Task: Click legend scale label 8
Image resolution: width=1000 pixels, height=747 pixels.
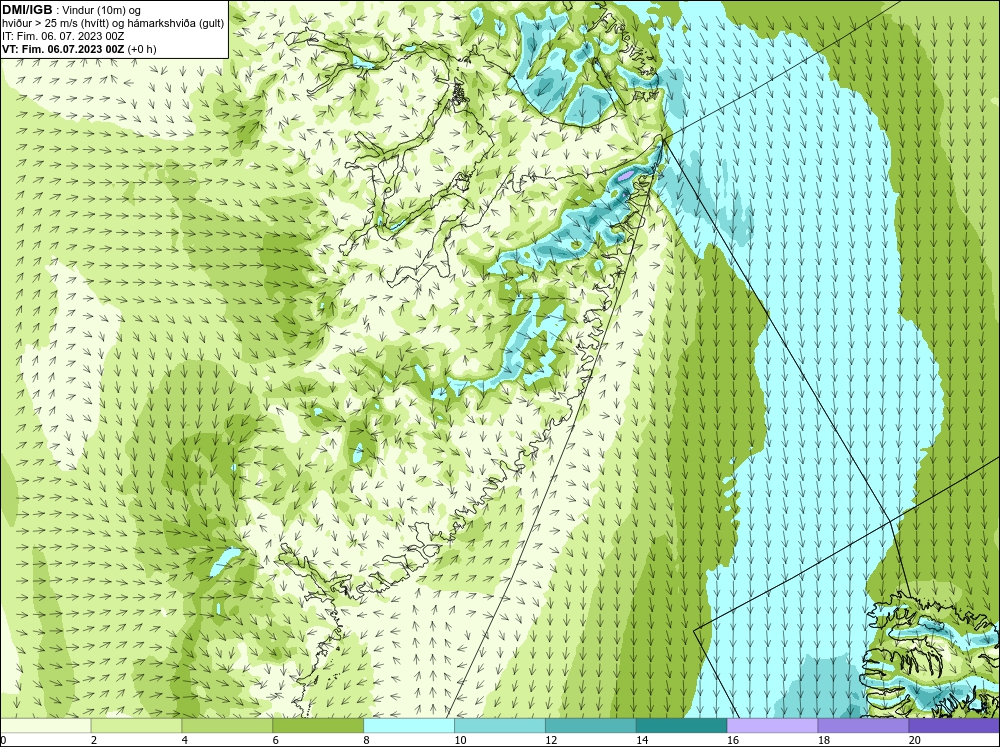Action: pos(367,740)
